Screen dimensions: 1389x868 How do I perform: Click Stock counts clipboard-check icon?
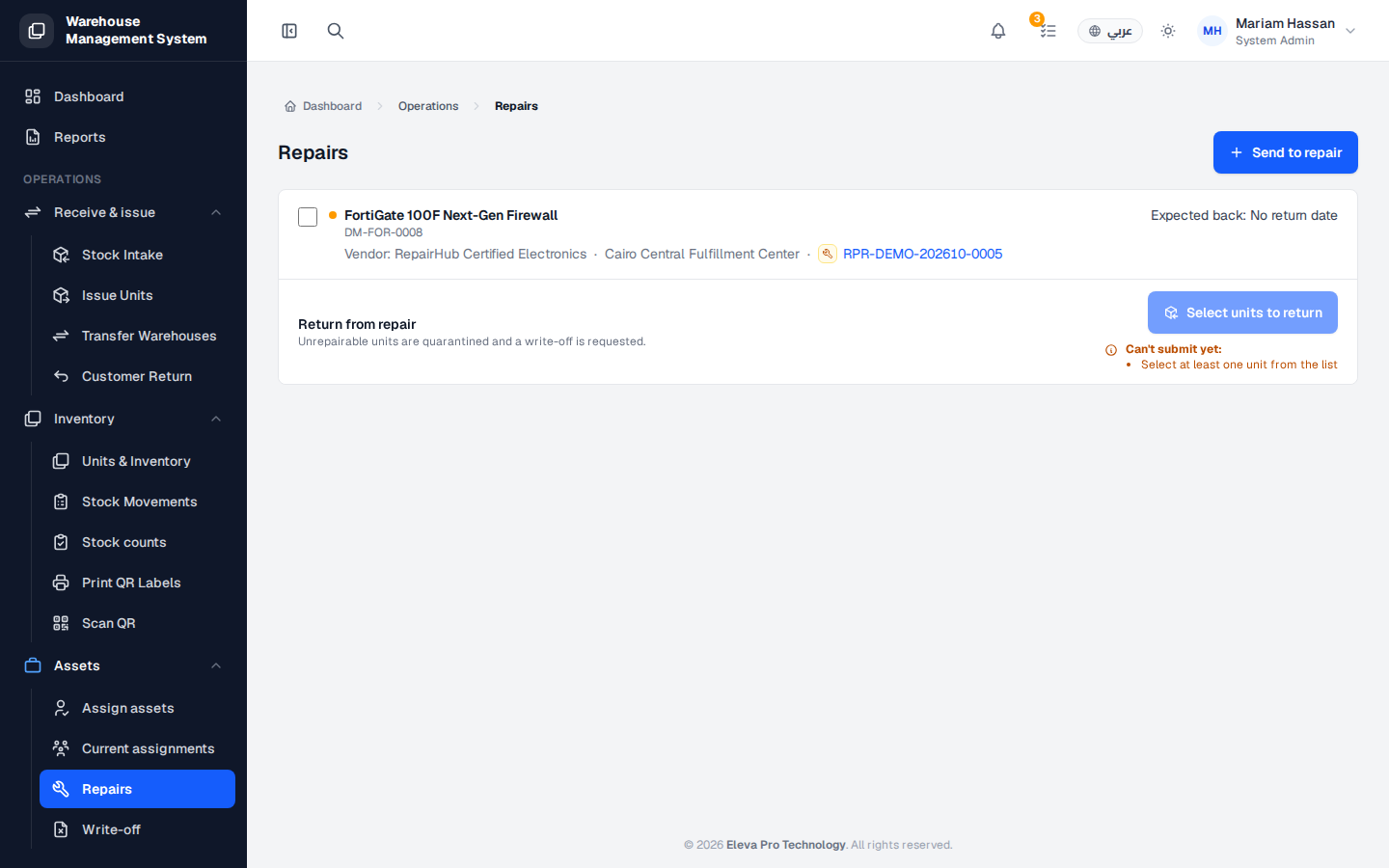tap(61, 542)
